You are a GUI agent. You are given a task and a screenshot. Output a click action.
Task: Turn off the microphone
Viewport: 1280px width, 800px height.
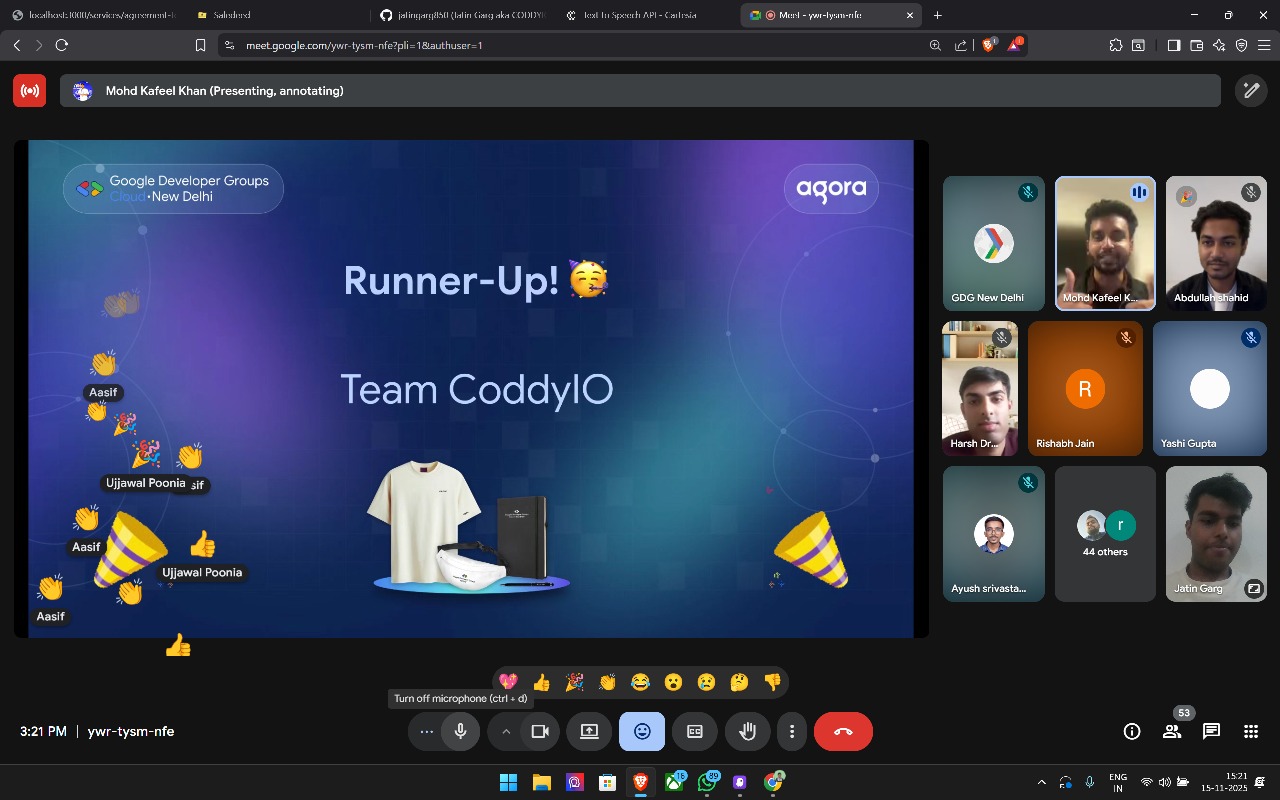pos(461,731)
